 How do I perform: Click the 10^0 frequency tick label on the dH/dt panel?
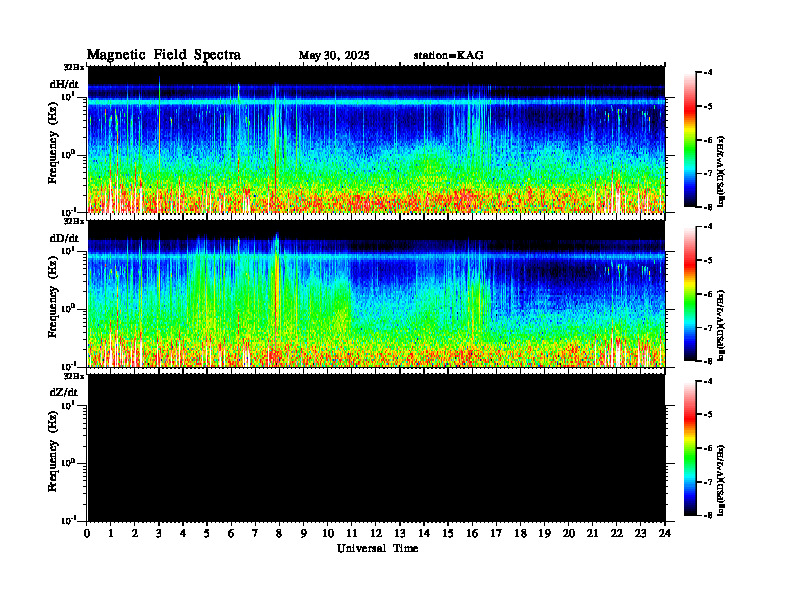[x=69, y=154]
